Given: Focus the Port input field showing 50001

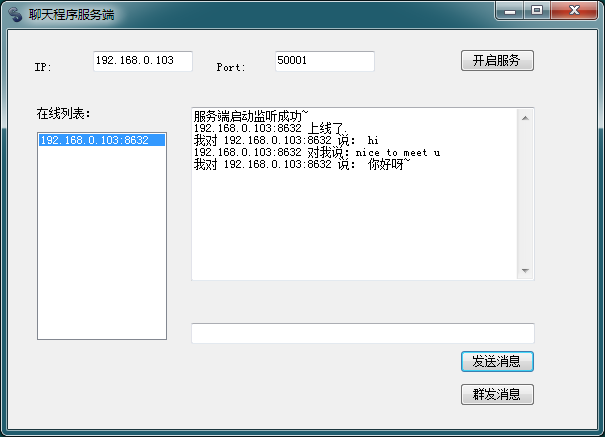Looking at the screenshot, I should point(324,61).
